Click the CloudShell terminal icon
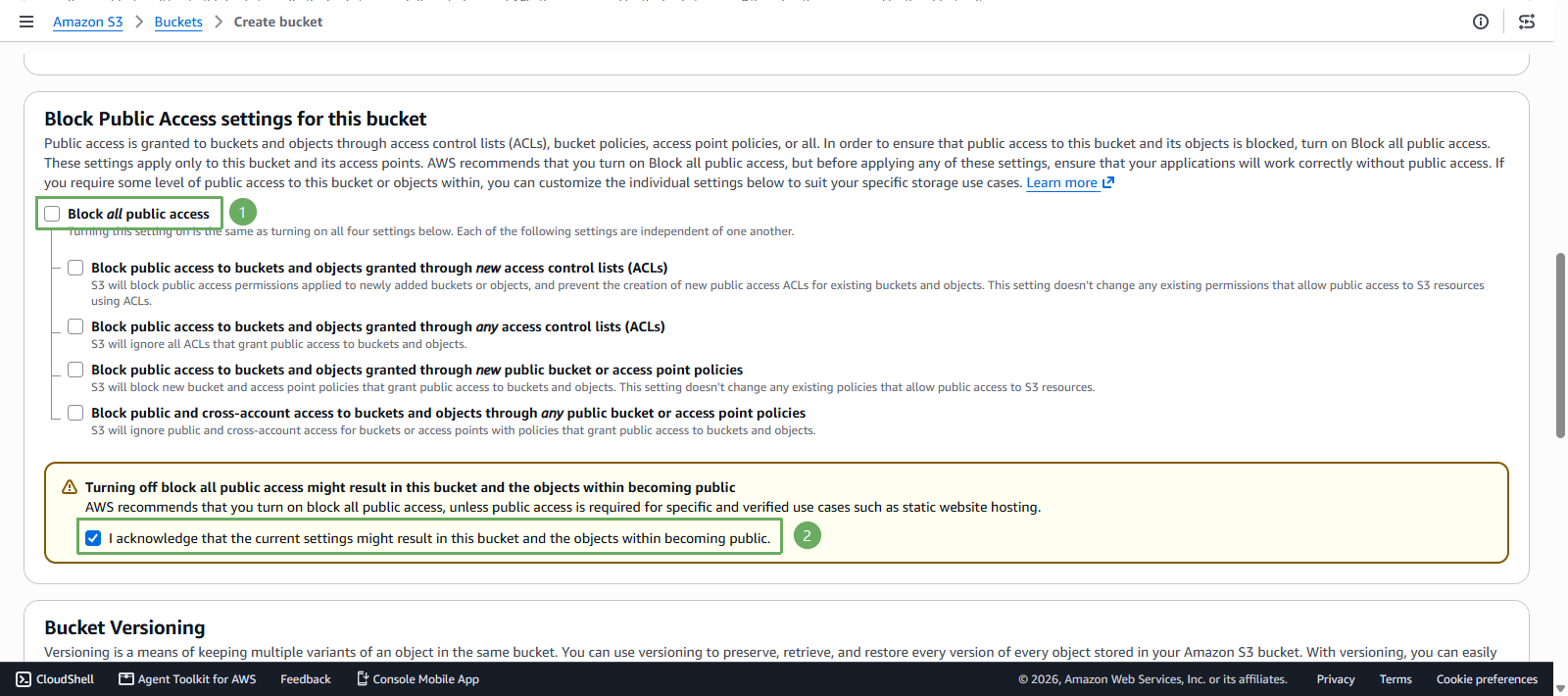Screen dimensions: 1568x696 [x=24, y=679]
